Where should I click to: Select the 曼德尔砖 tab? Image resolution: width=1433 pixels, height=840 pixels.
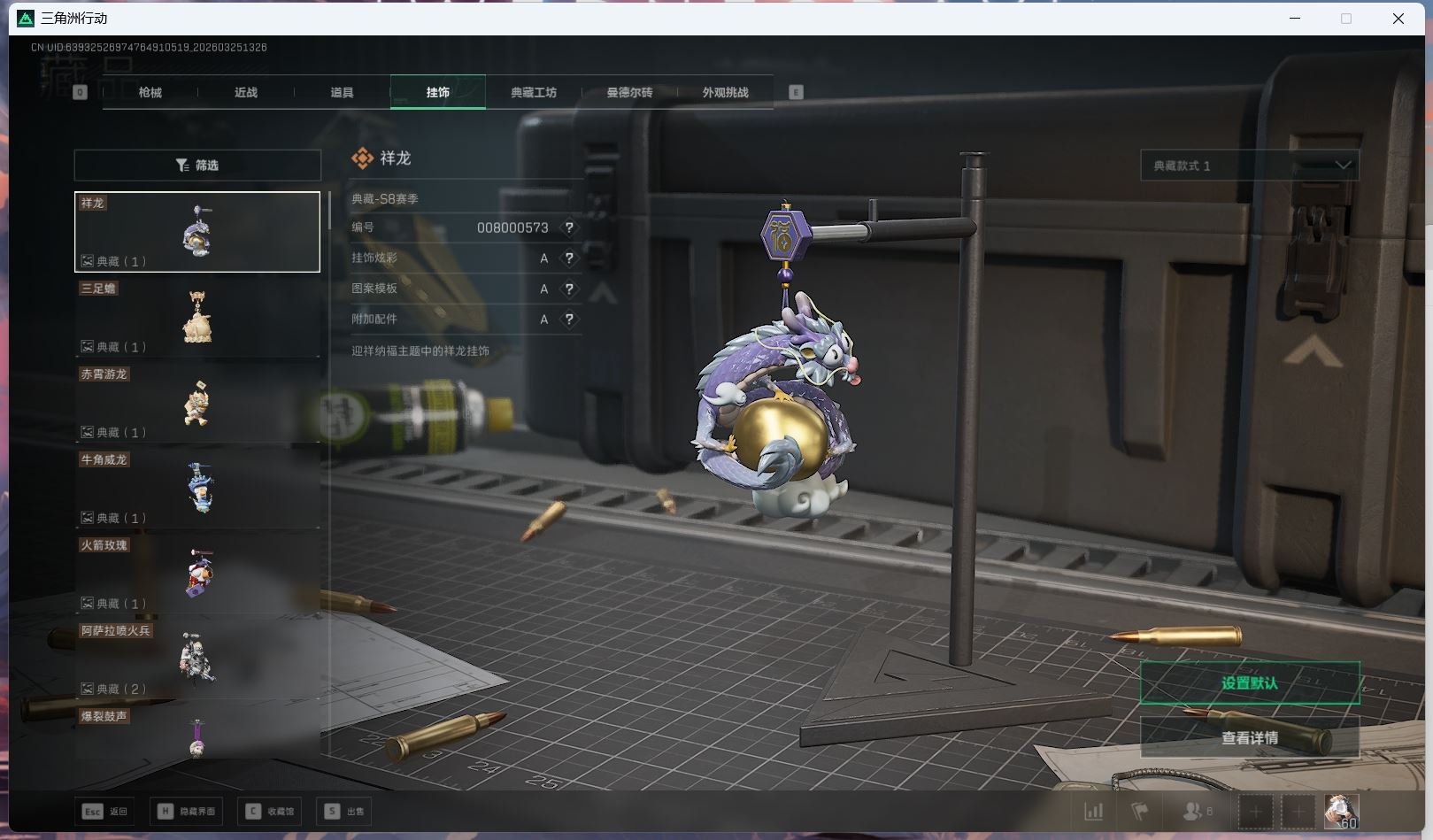[x=629, y=92]
